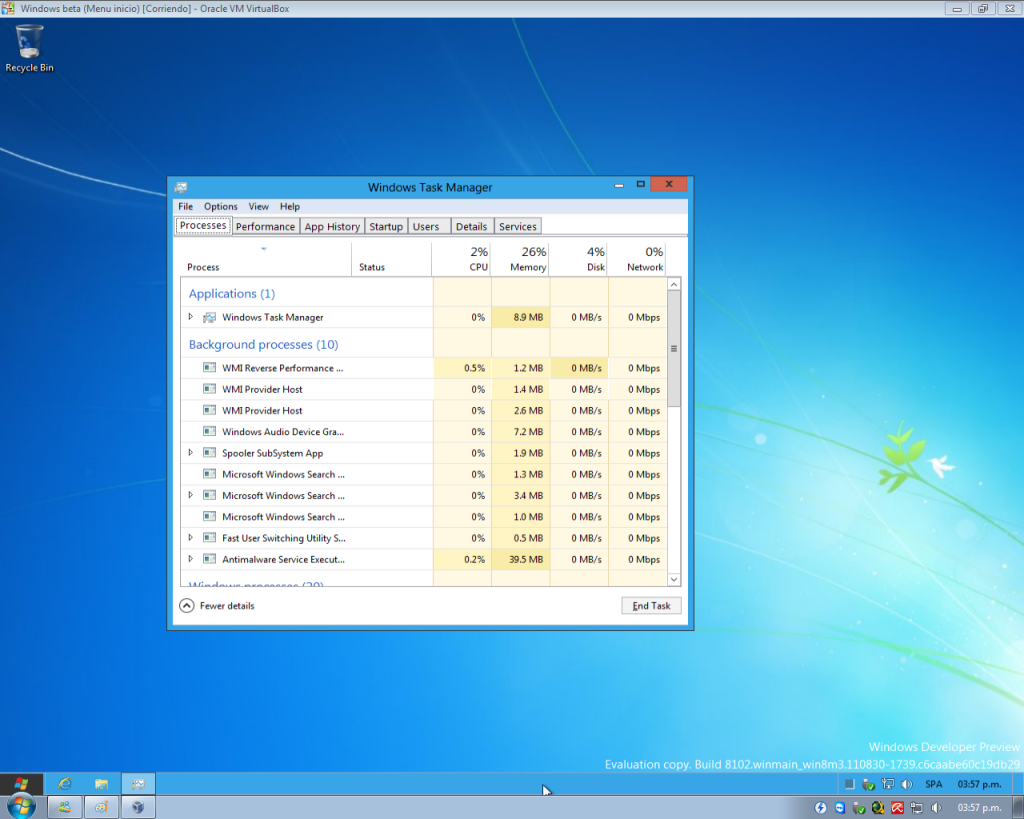
Task: Click the Windows Task Manager process icon
Action: coord(210,317)
